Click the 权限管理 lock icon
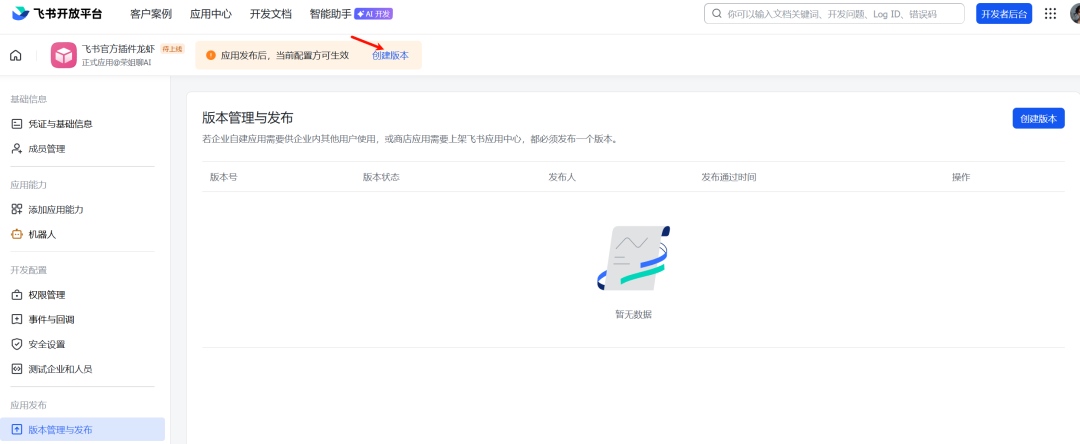1080x444 pixels. point(17,295)
